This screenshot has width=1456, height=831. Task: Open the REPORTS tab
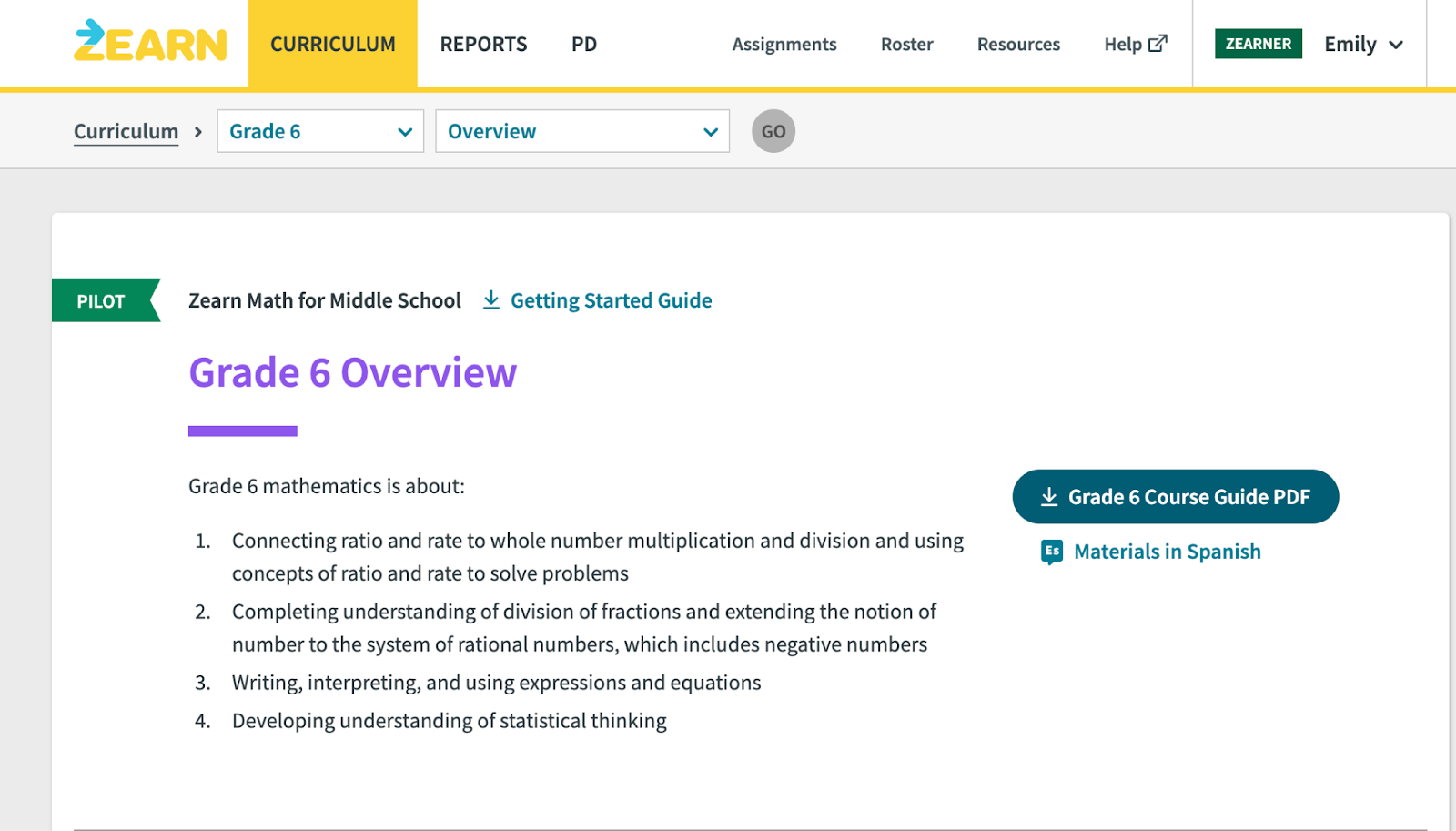483,44
